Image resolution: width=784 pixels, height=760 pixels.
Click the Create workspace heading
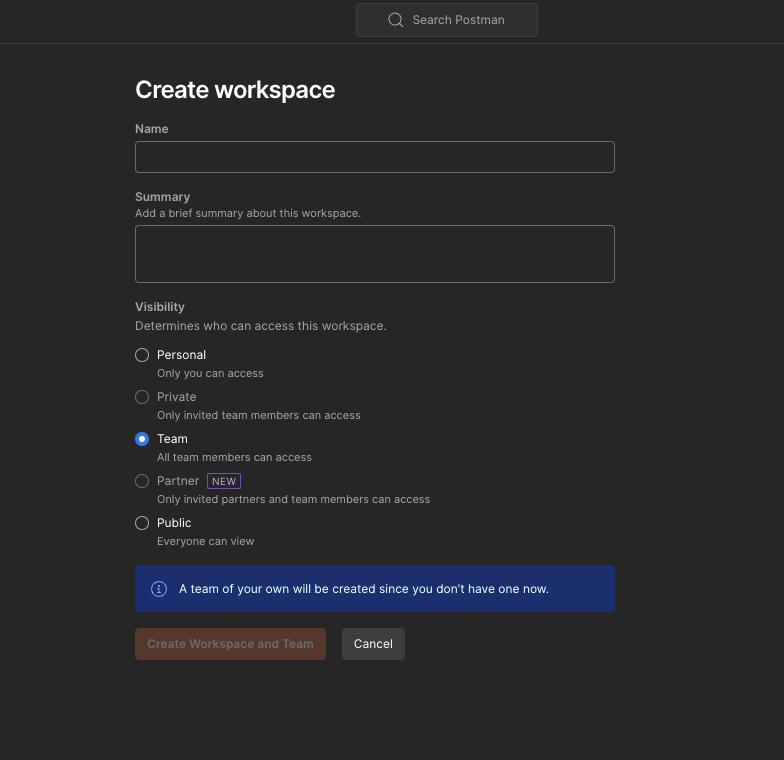click(235, 90)
